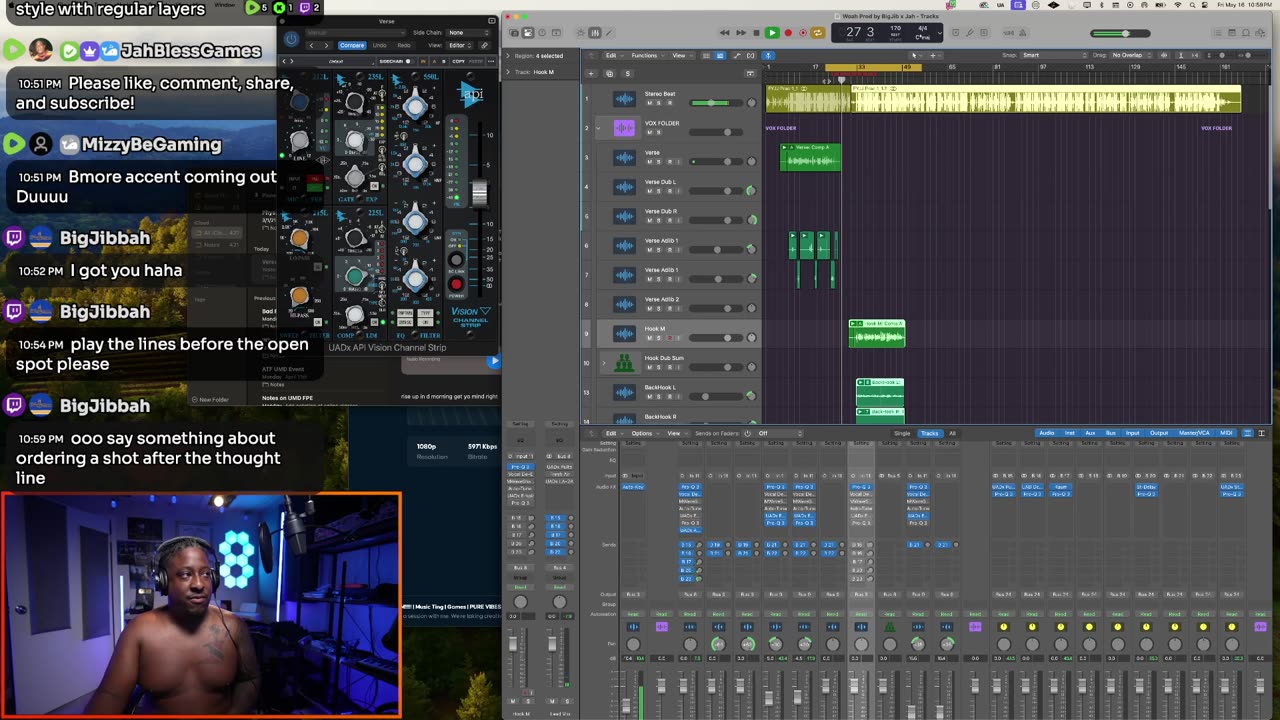Click the Master/VCA filter button in Mixer
Viewport: 1280px width, 720px height.
tap(1194, 433)
